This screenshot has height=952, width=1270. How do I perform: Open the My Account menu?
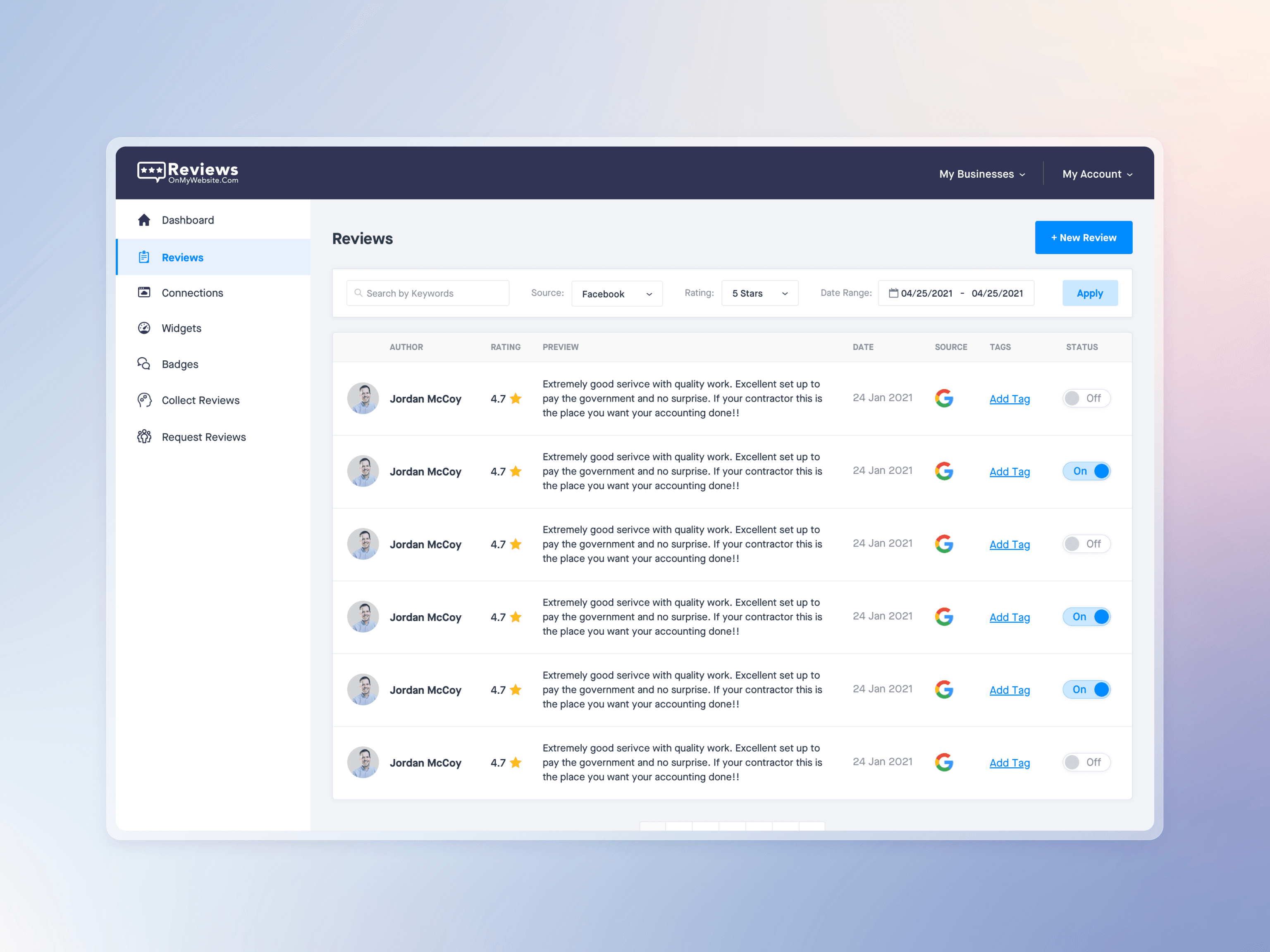point(1097,174)
